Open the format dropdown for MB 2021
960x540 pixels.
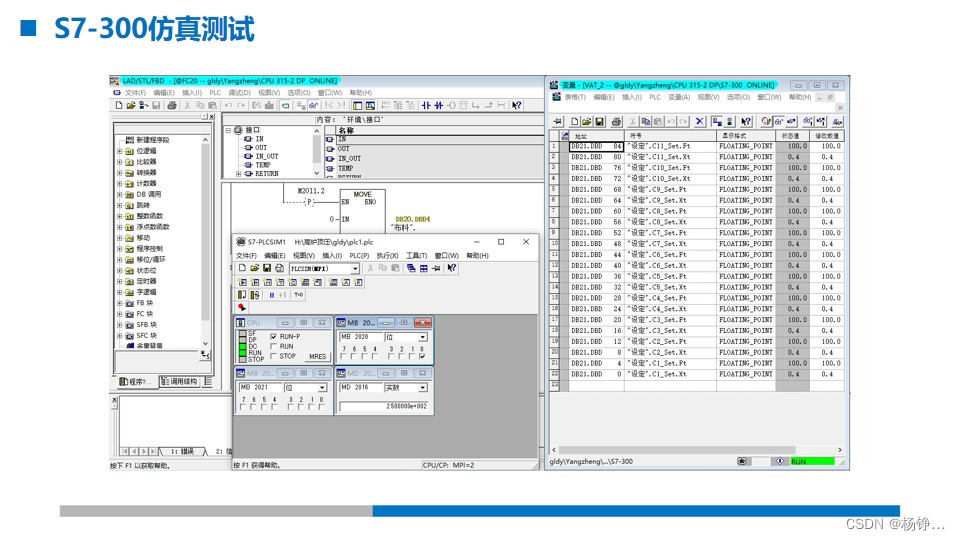click(322, 388)
